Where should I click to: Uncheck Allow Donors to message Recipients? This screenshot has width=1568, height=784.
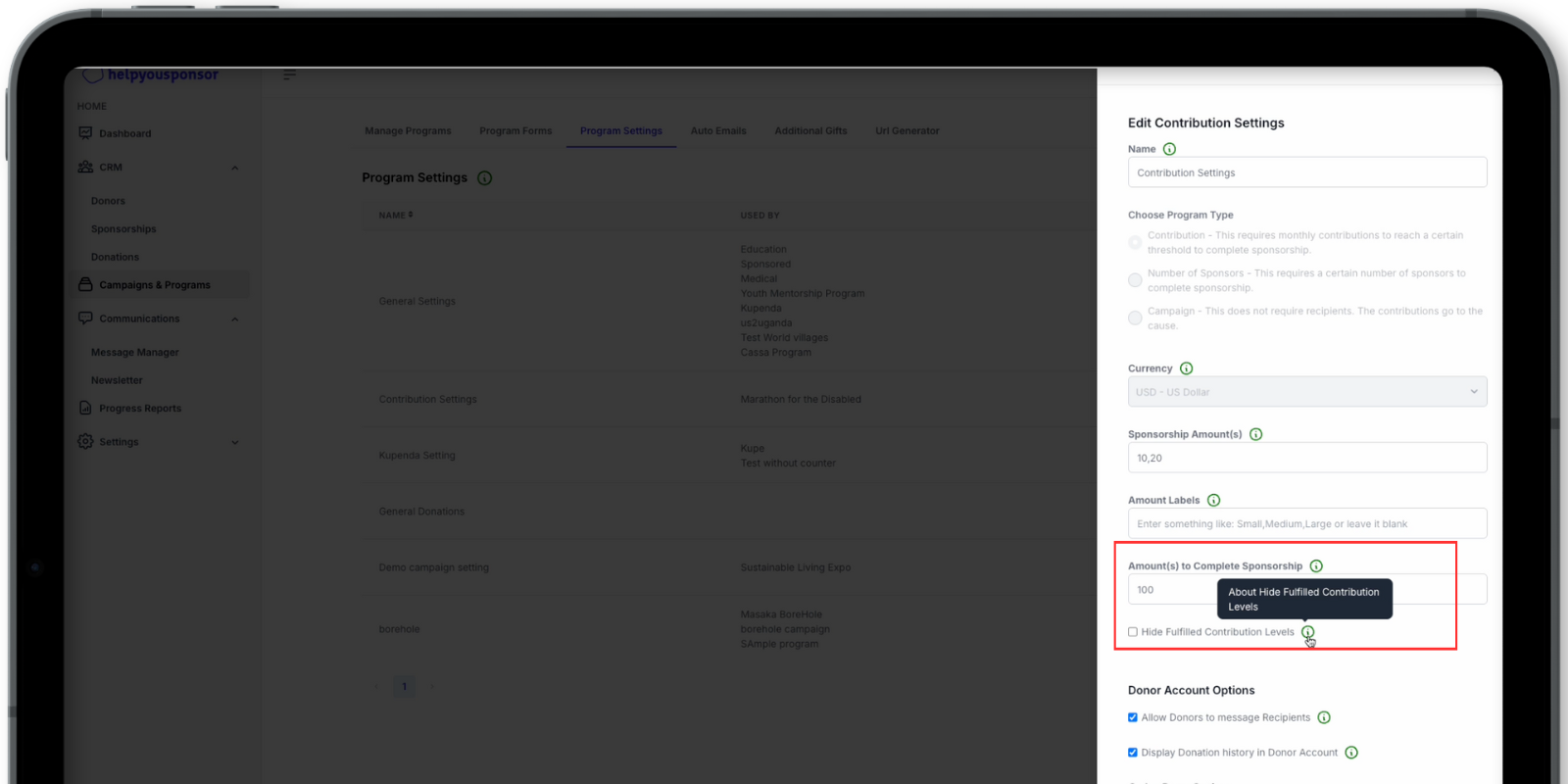(x=1133, y=717)
